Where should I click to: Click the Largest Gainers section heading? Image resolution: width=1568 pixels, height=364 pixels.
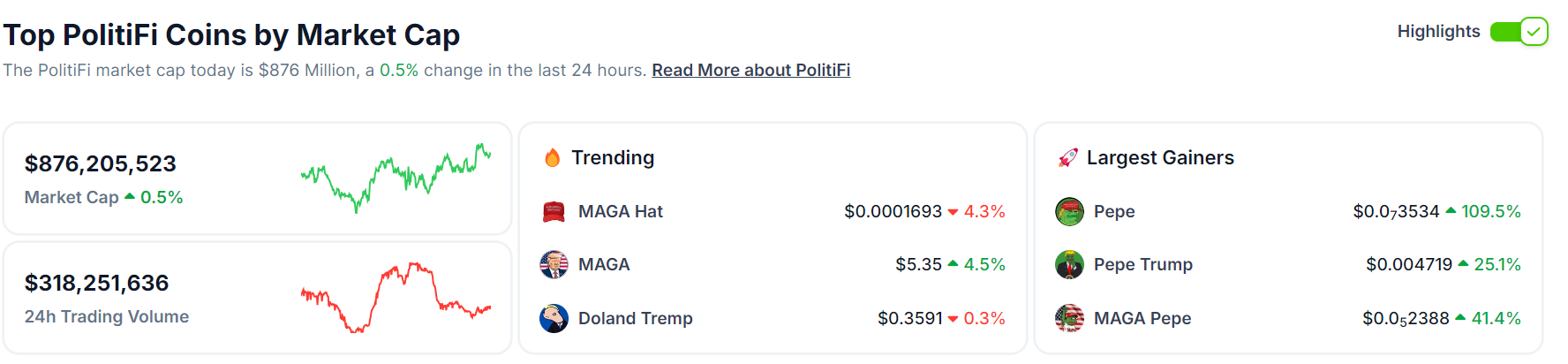pyautogui.click(x=1160, y=157)
